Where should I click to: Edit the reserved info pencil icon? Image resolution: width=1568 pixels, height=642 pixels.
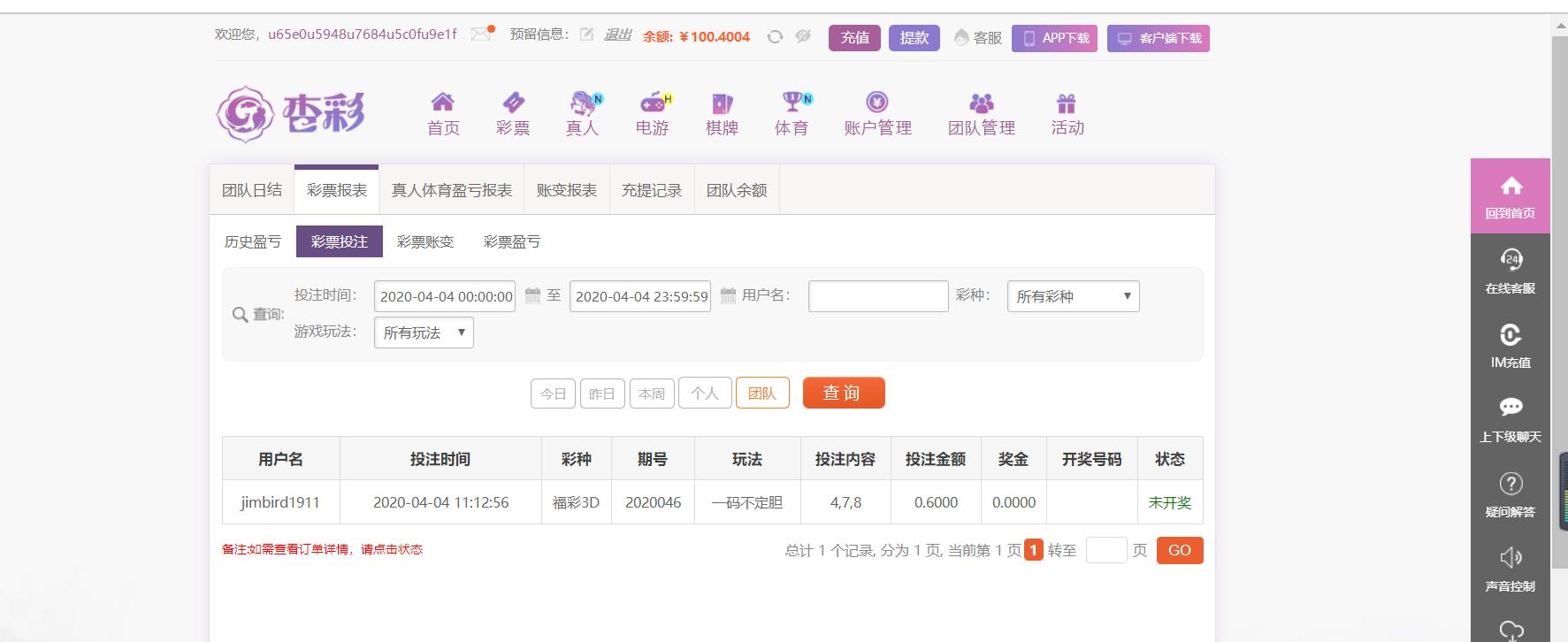point(586,34)
